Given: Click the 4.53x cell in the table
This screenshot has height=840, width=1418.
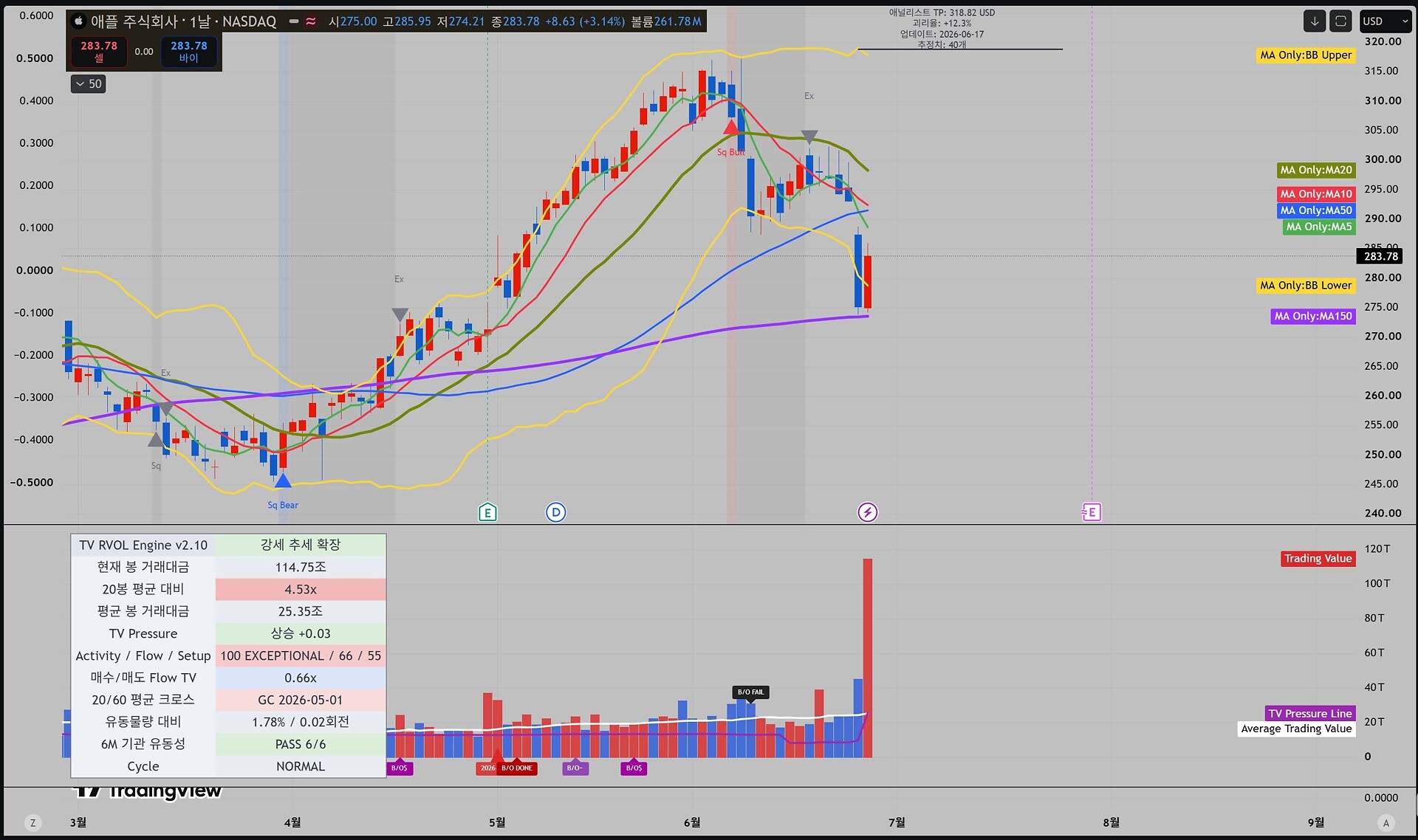Looking at the screenshot, I should coord(301,590).
